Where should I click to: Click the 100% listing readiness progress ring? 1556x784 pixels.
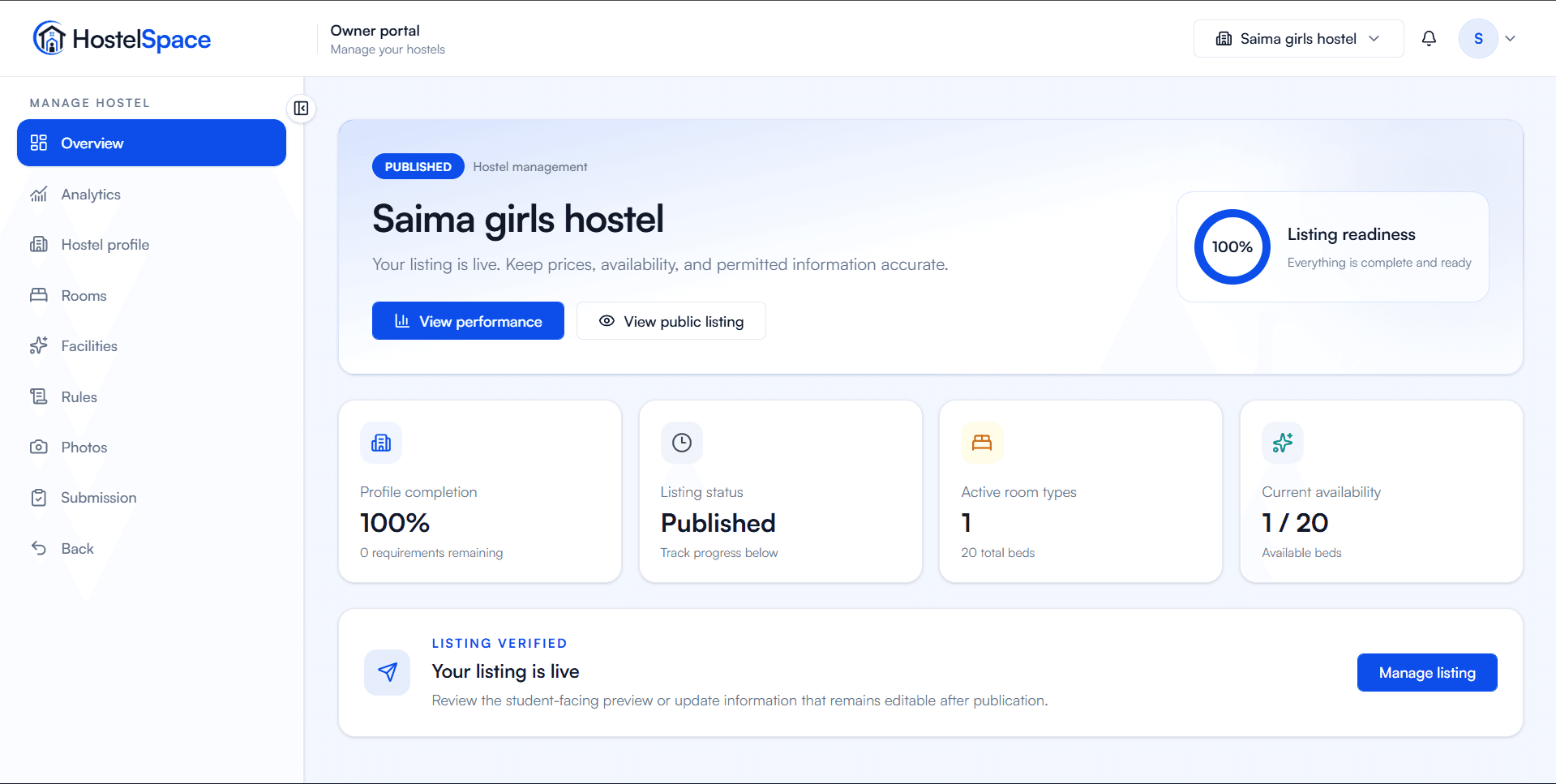point(1232,246)
